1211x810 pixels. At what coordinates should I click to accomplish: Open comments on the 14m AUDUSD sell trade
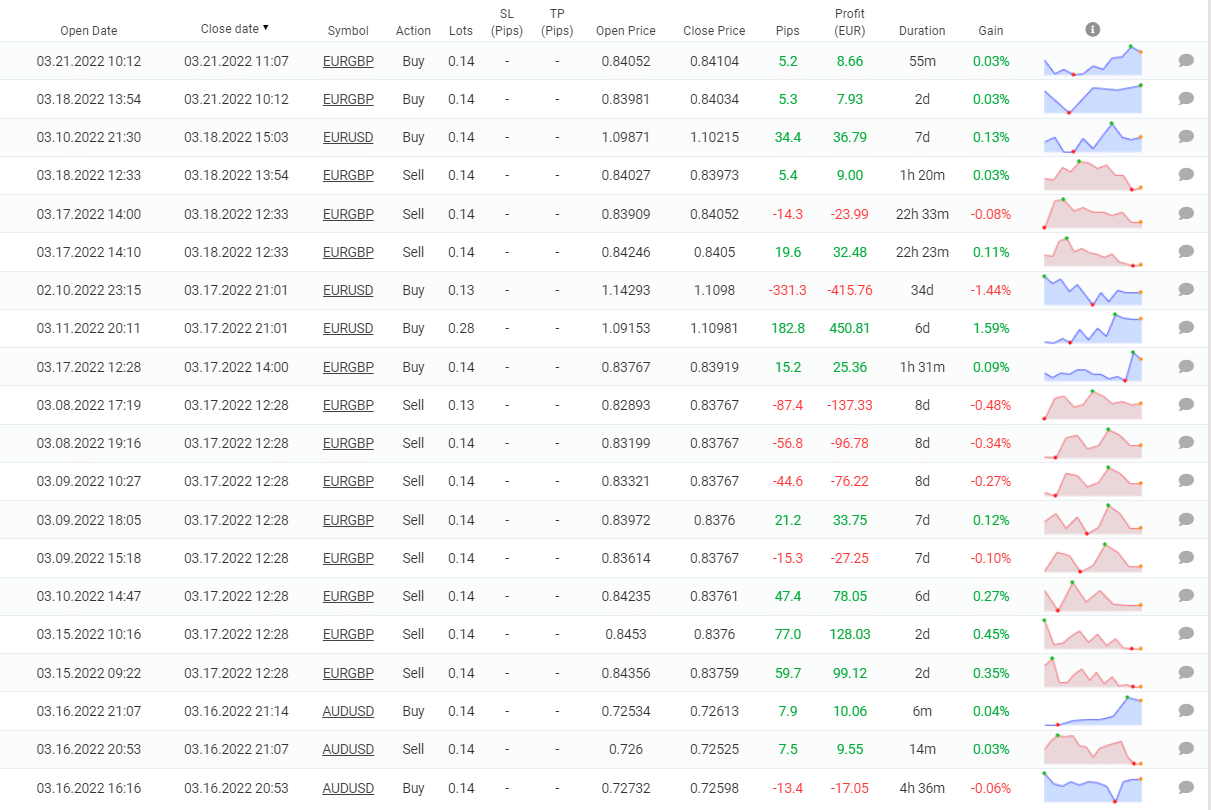tap(1186, 748)
